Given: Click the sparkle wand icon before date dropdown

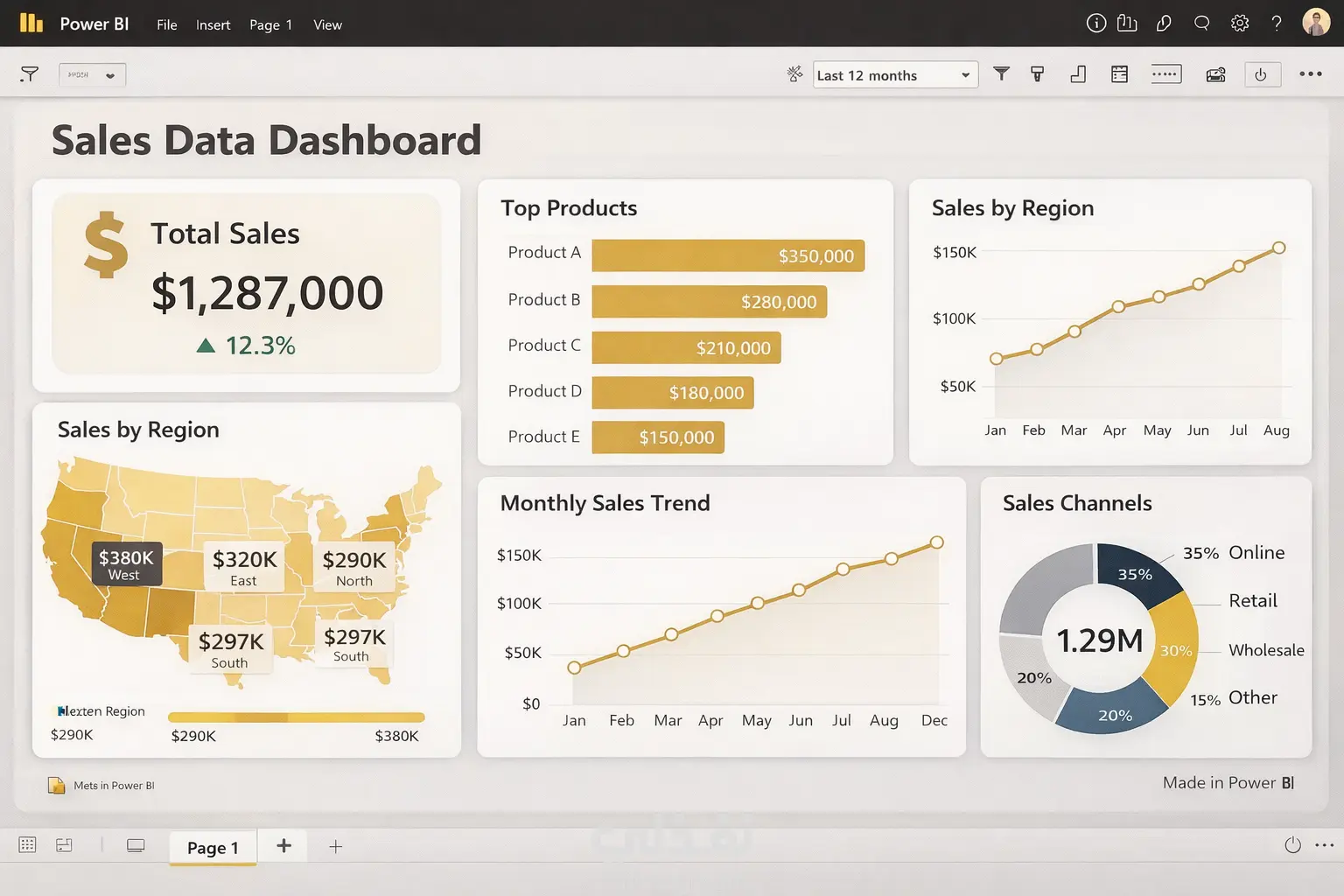Looking at the screenshot, I should click(794, 74).
